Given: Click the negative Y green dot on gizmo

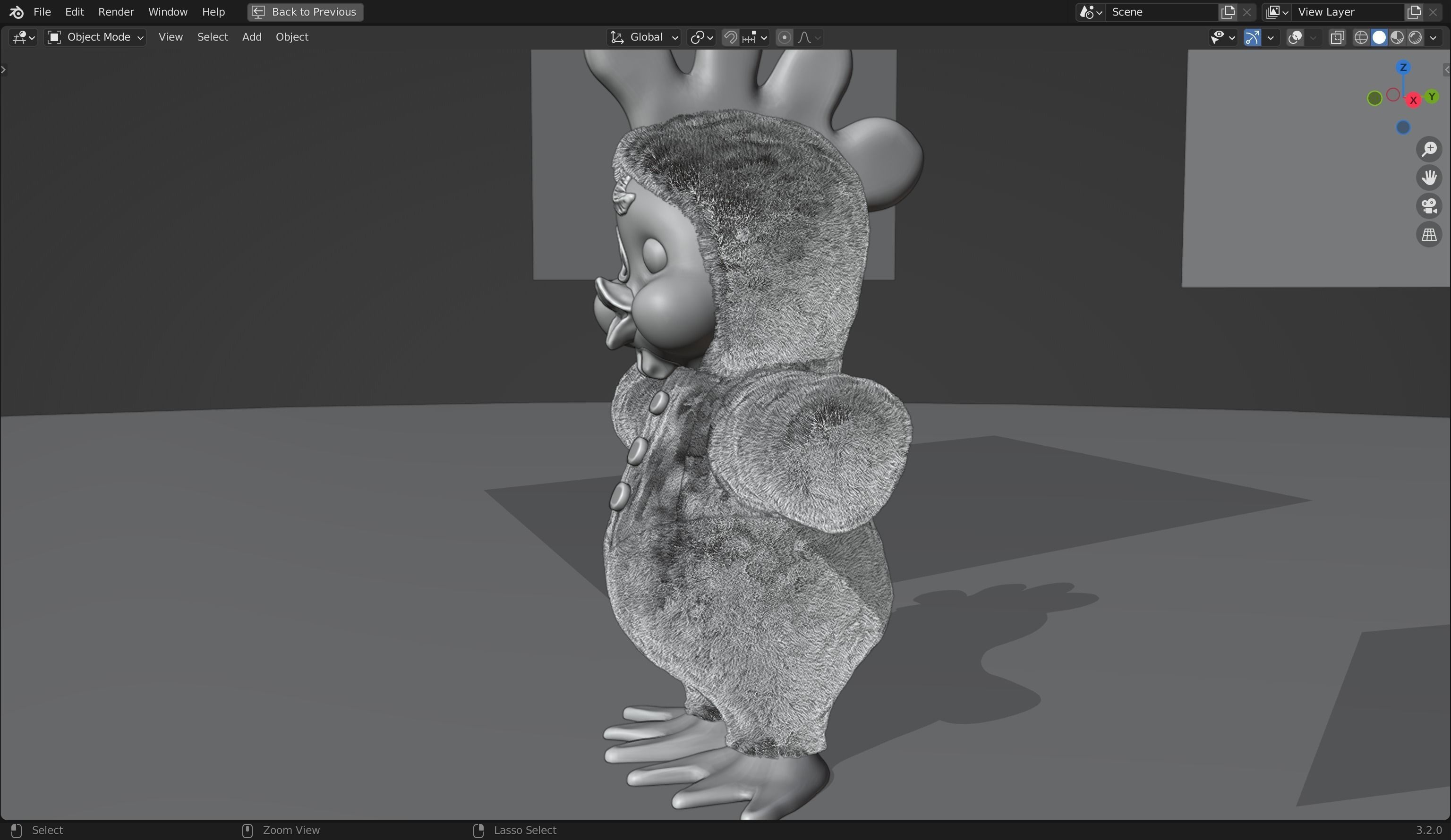Looking at the screenshot, I should (x=1374, y=99).
